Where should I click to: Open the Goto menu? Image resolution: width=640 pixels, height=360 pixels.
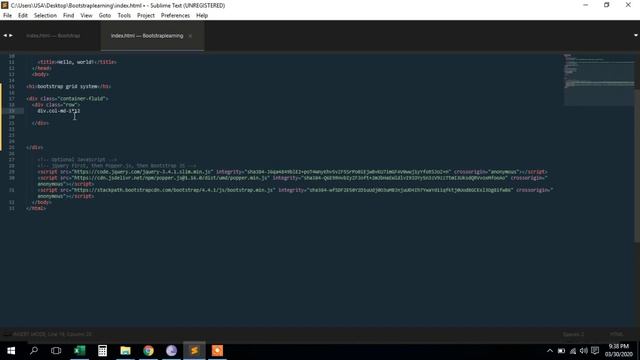[104, 16]
